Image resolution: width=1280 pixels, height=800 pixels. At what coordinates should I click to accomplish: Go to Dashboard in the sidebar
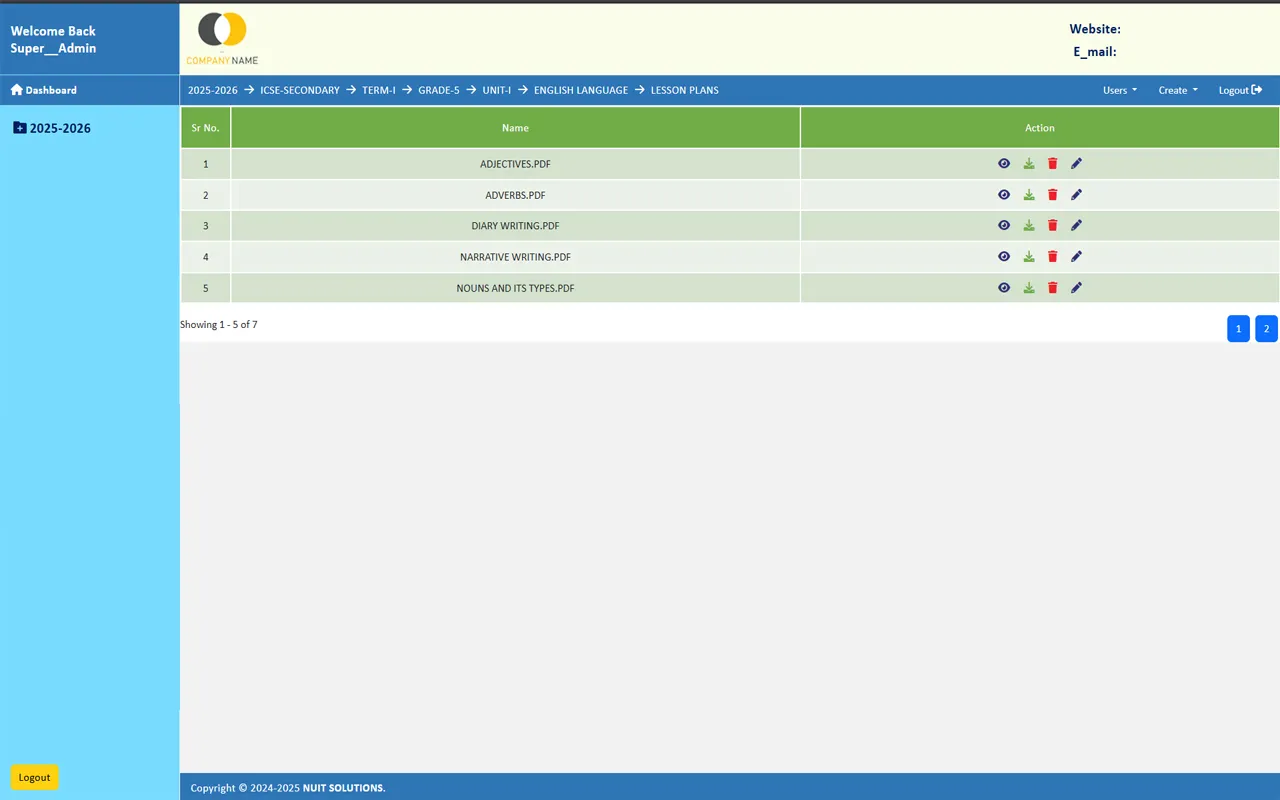tap(44, 90)
